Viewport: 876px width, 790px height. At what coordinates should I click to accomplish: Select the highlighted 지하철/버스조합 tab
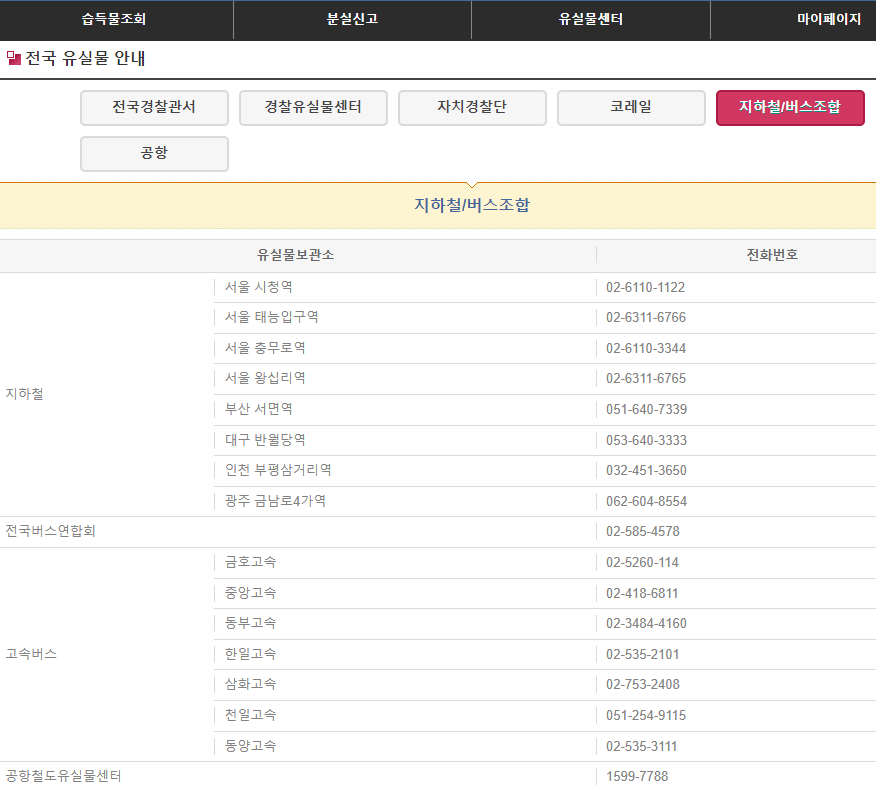click(x=790, y=108)
